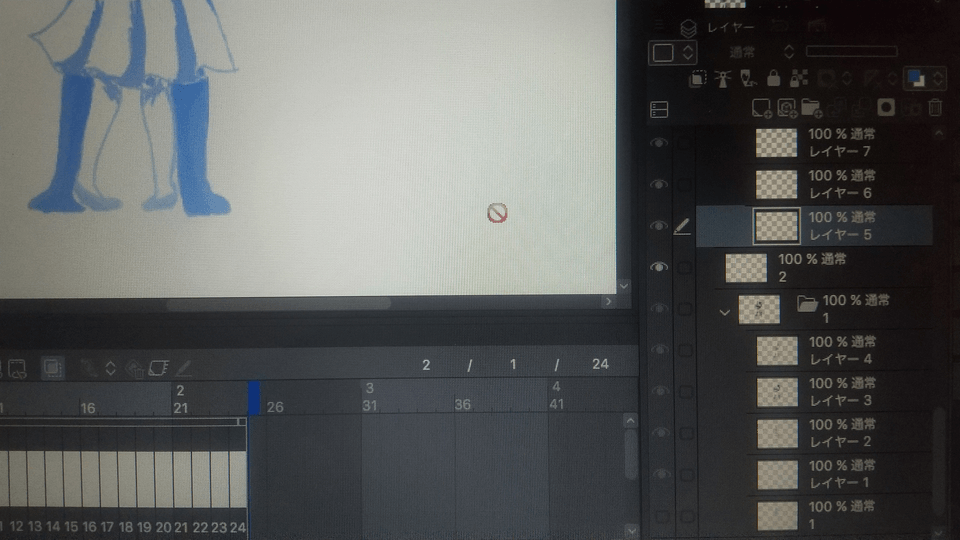Open the palette color dropdown
This screenshot has width=960, height=540.
[672, 53]
